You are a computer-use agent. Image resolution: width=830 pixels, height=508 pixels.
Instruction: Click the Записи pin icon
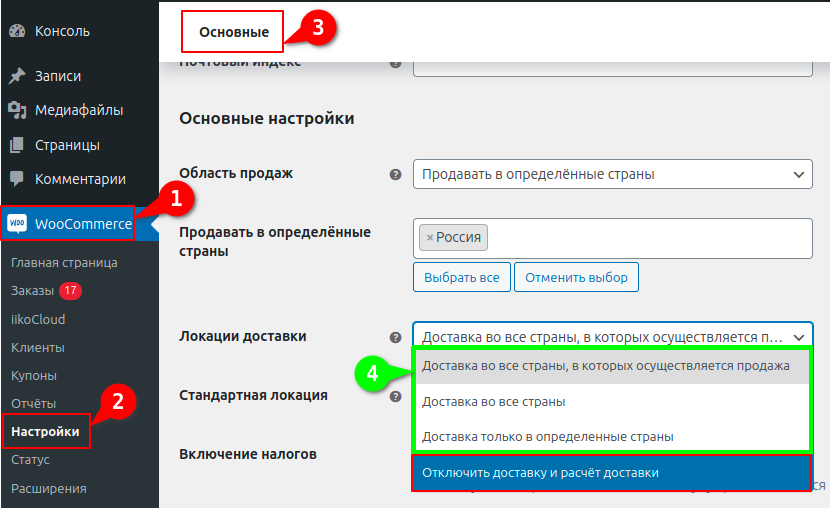pos(16,76)
